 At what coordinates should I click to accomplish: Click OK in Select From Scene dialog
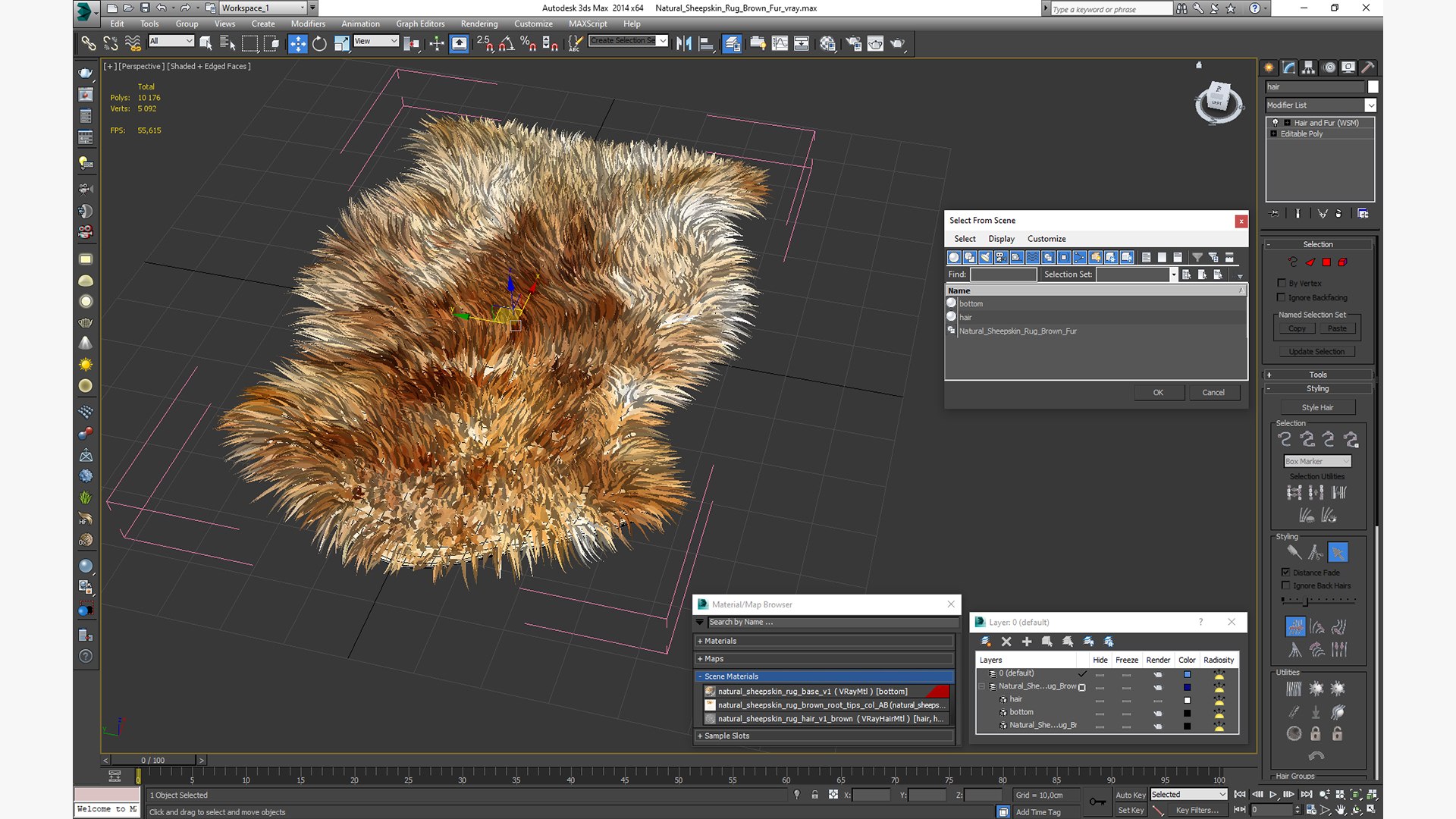1158,392
